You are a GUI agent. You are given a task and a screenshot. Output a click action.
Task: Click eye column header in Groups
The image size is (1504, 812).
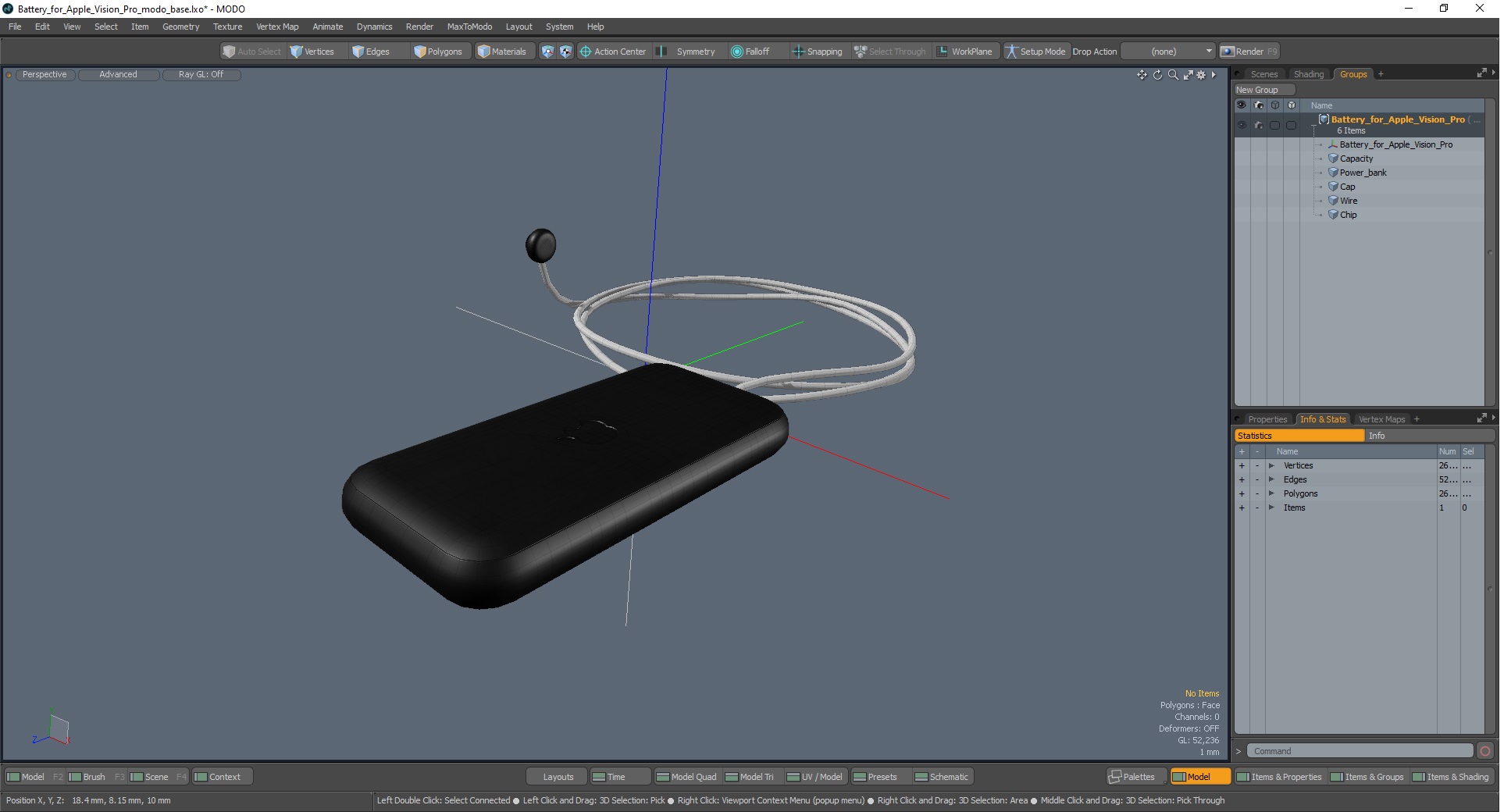point(1242,105)
